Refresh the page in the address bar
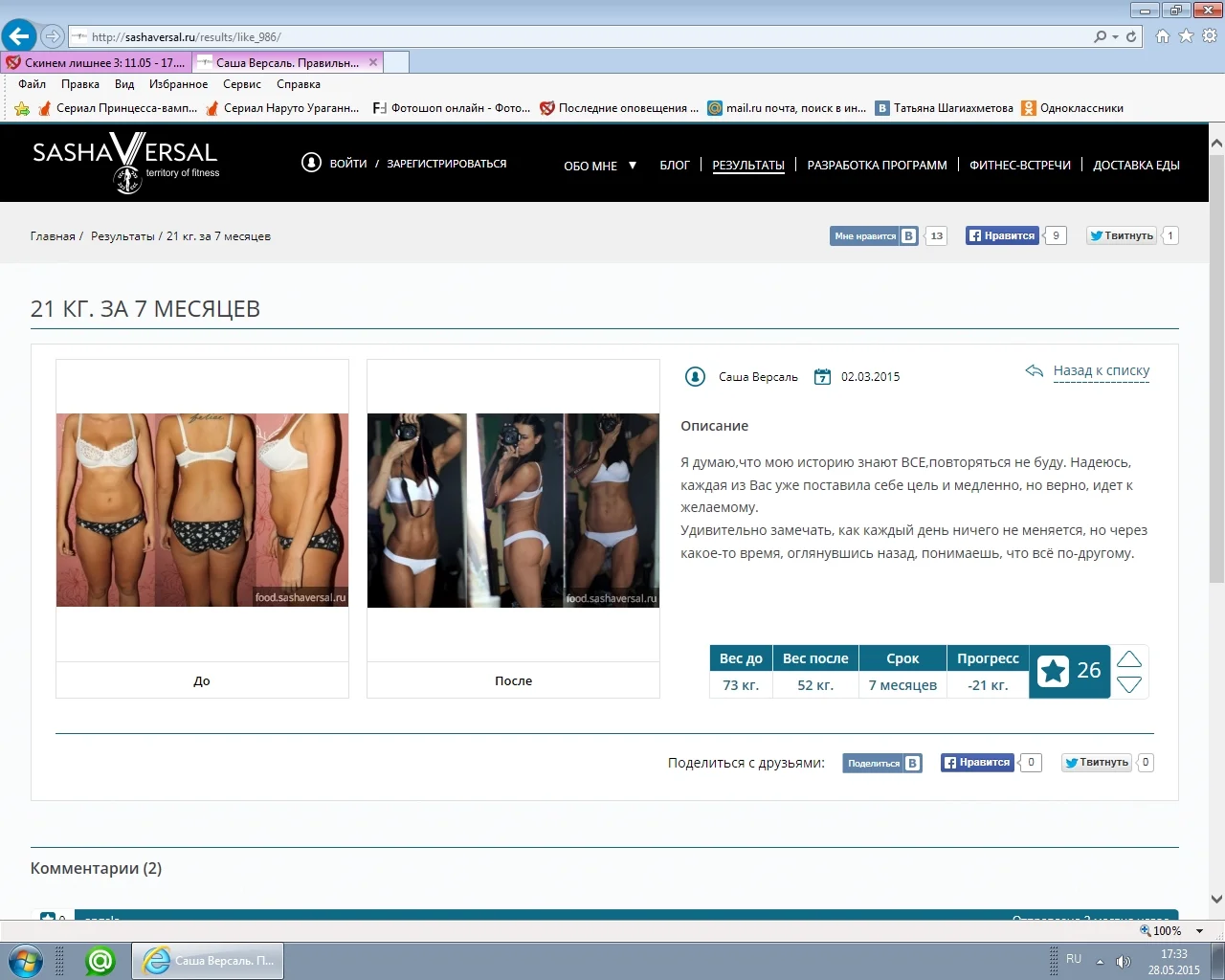 [1131, 36]
